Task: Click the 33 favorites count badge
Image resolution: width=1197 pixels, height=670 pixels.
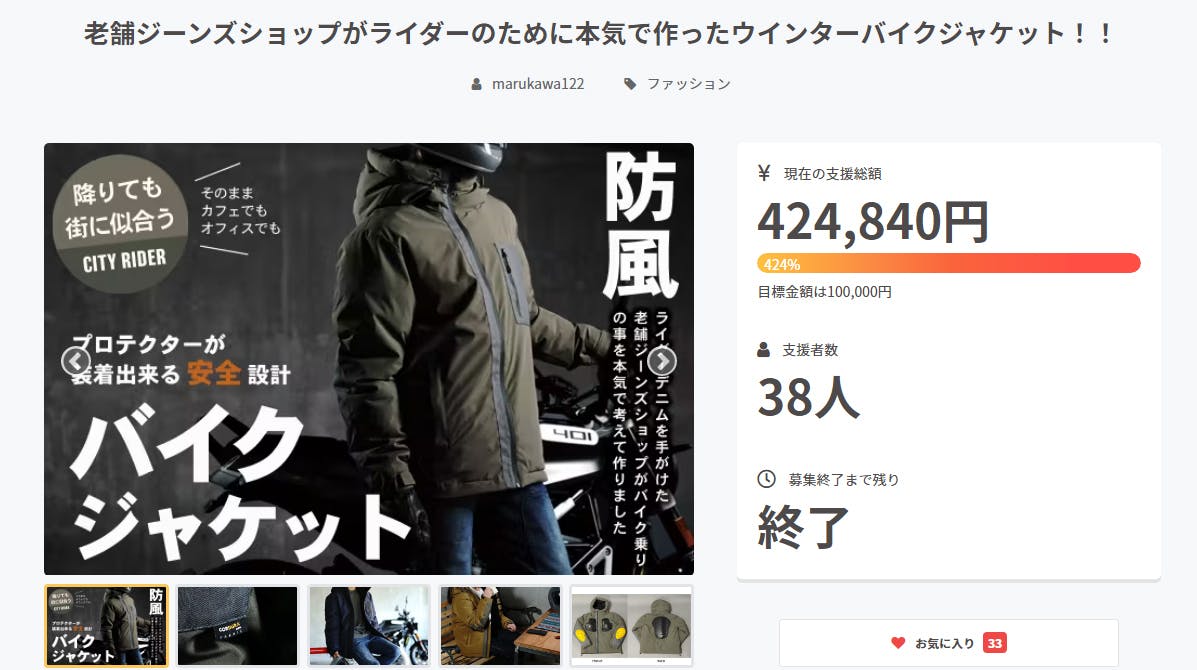Action: click(x=994, y=643)
